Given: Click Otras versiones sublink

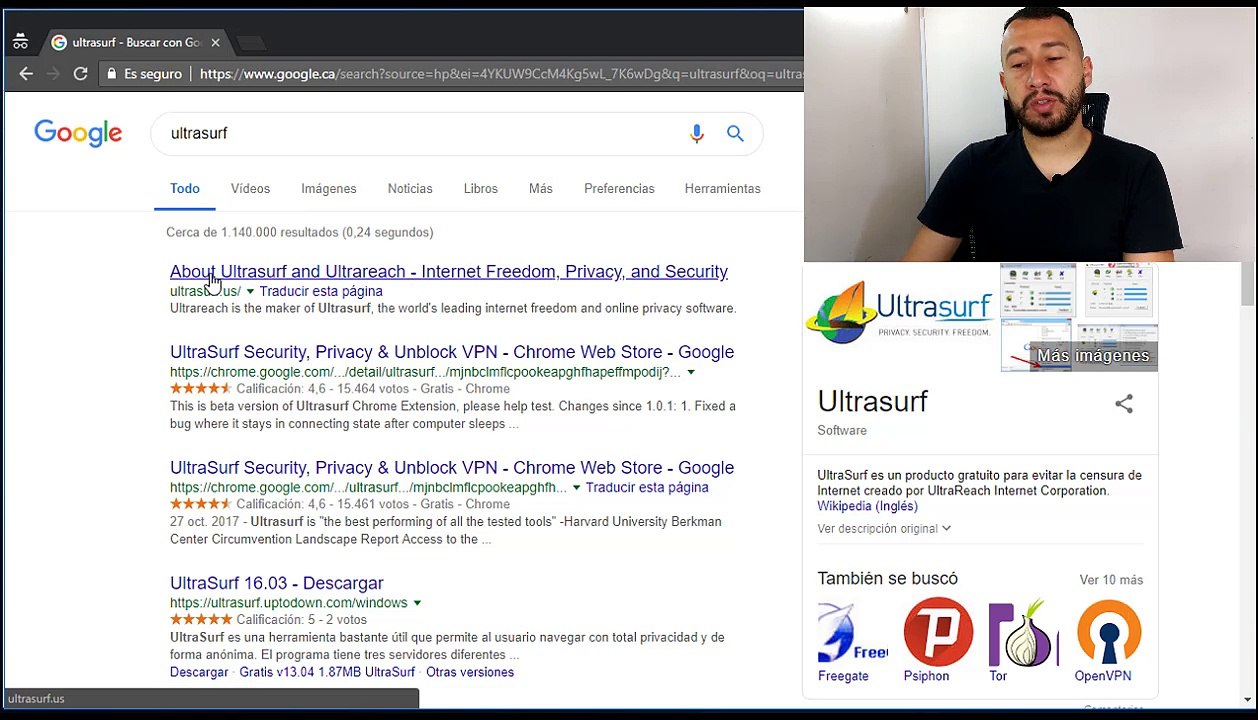Looking at the screenshot, I should [470, 672].
